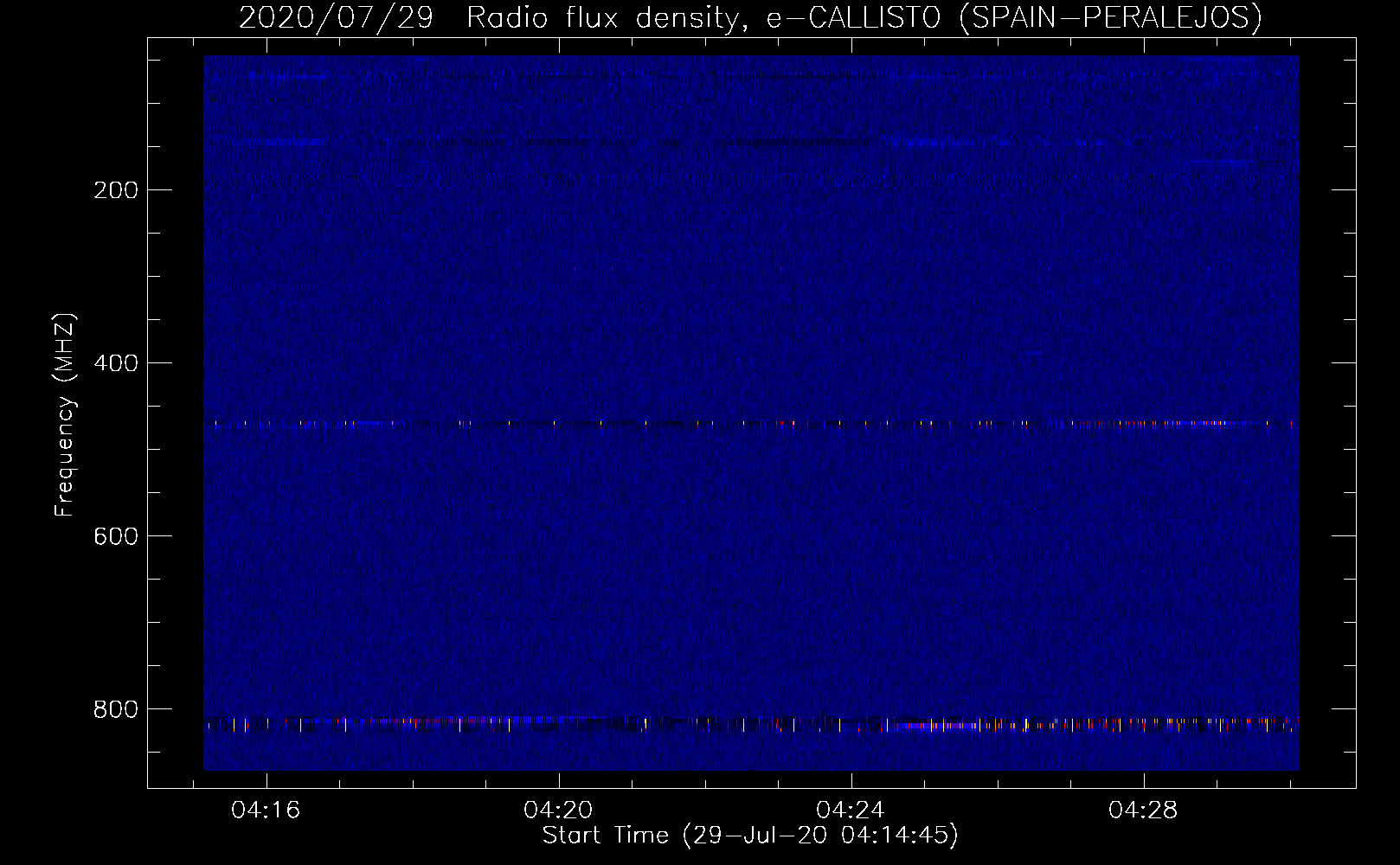Click the 800 frequency tick label
Image resolution: width=1400 pixels, height=865 pixels.
(116, 709)
